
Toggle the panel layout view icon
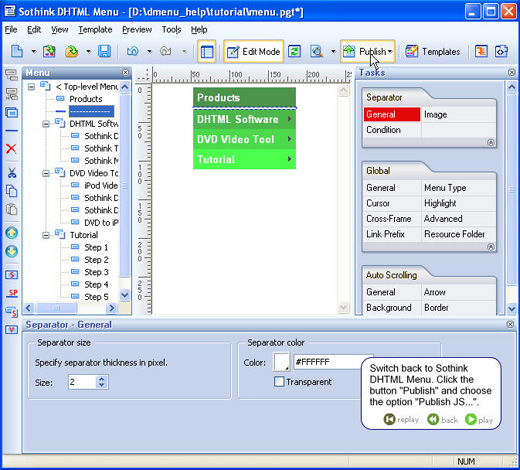click(207, 51)
